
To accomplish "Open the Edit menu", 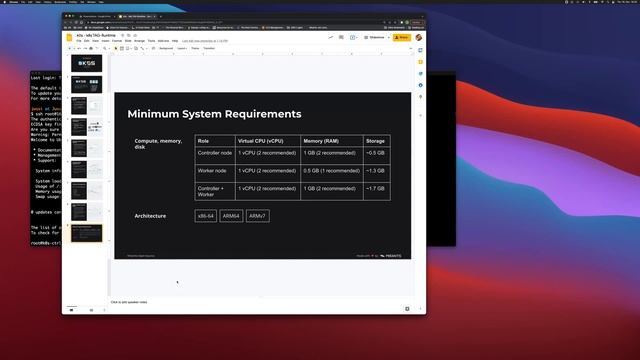I will click(87, 41).
